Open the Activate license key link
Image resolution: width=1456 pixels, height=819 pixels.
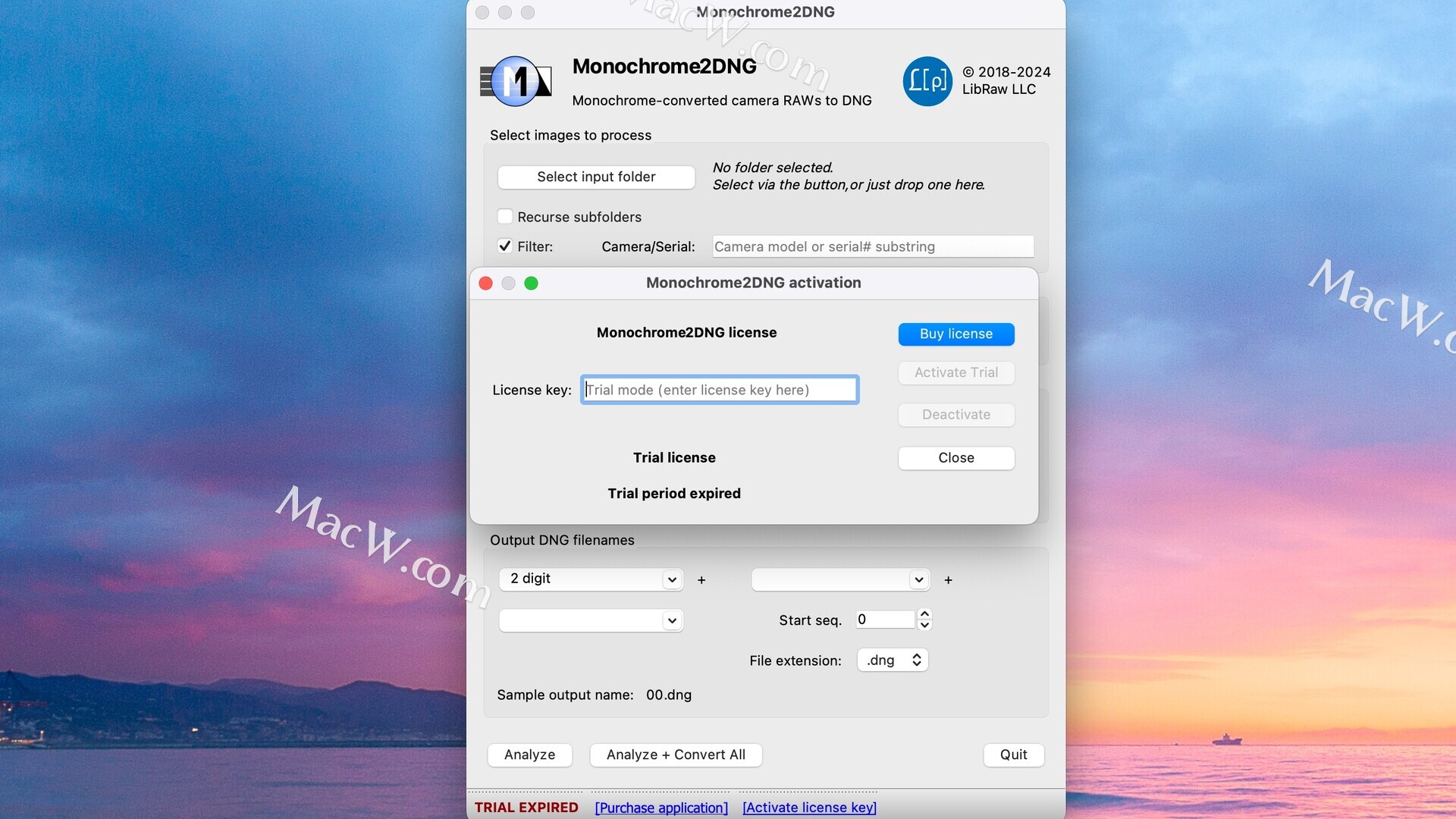click(x=809, y=808)
